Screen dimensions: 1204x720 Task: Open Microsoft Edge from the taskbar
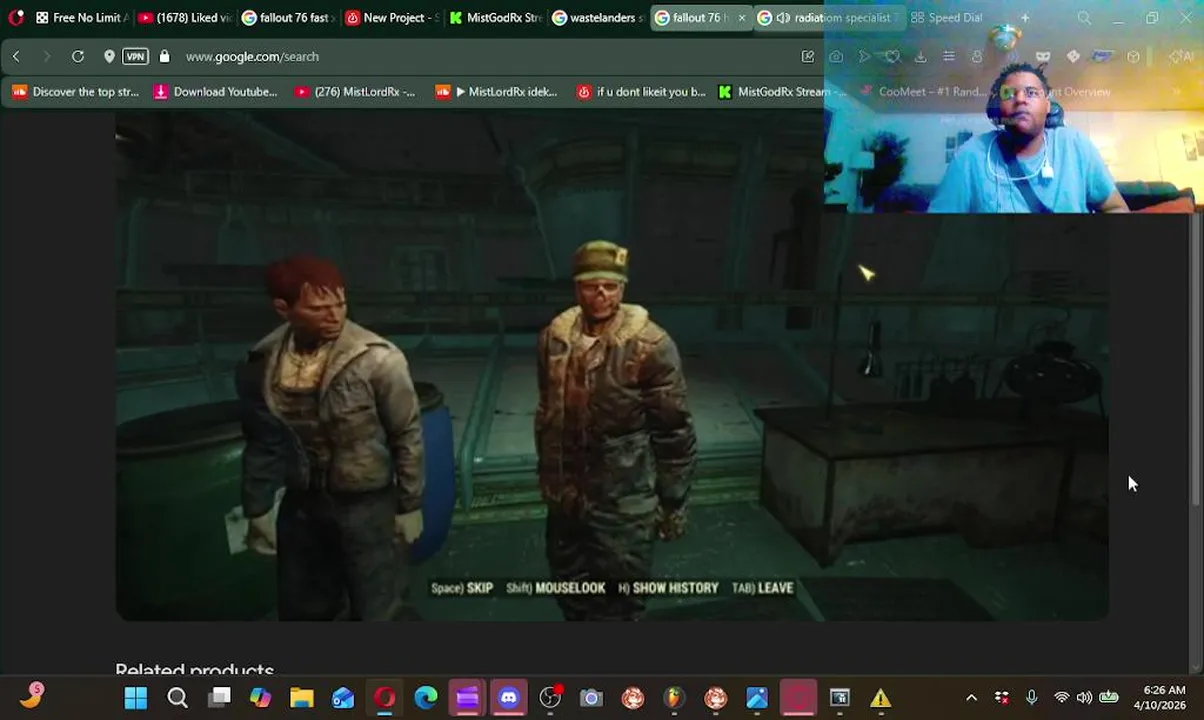tap(426, 698)
